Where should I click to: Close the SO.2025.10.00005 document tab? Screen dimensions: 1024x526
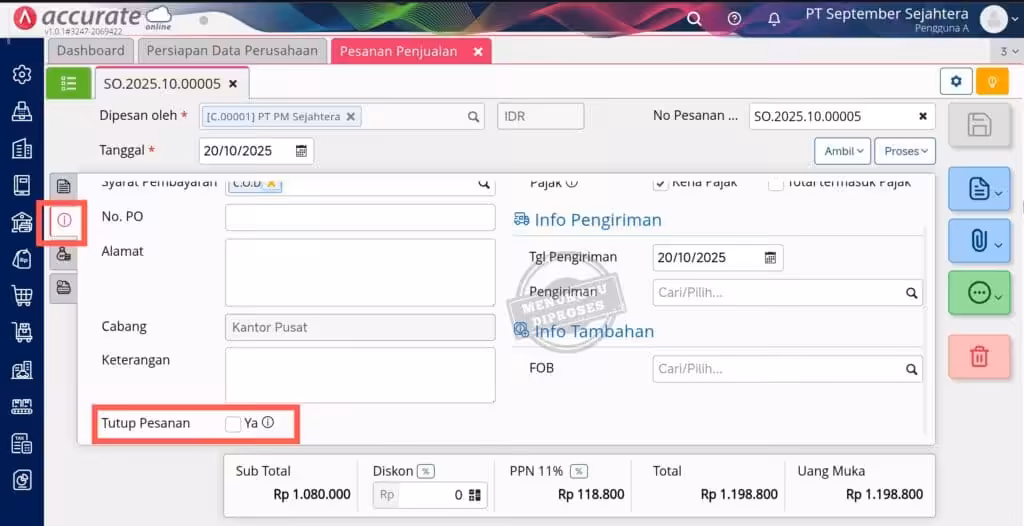point(233,84)
